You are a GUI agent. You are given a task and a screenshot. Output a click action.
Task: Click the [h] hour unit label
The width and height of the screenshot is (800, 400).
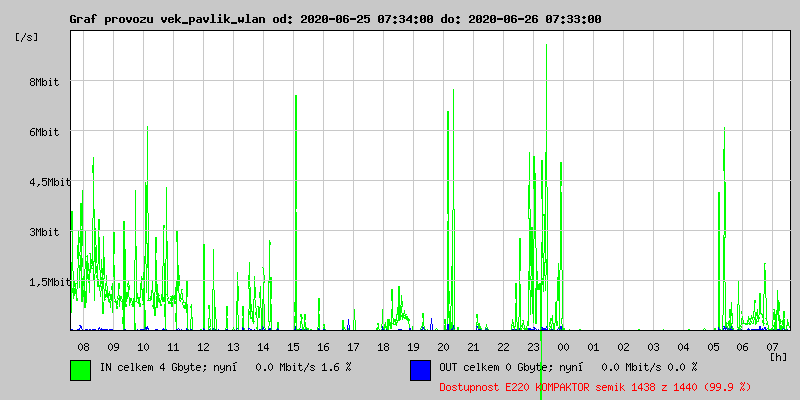click(x=779, y=357)
